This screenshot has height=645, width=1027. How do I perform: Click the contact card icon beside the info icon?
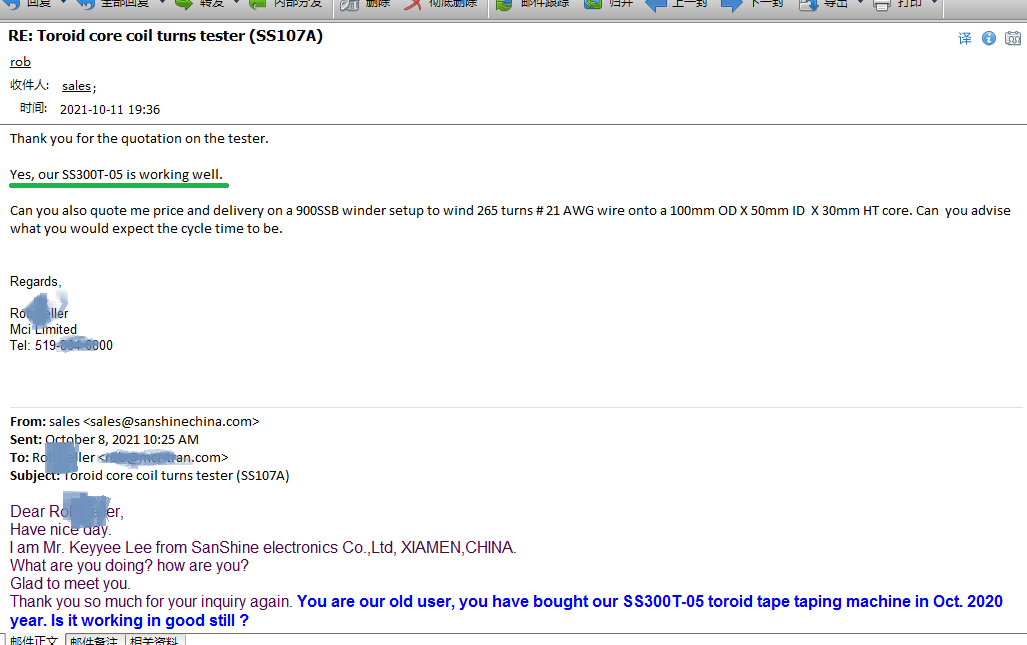[x=1013, y=39]
